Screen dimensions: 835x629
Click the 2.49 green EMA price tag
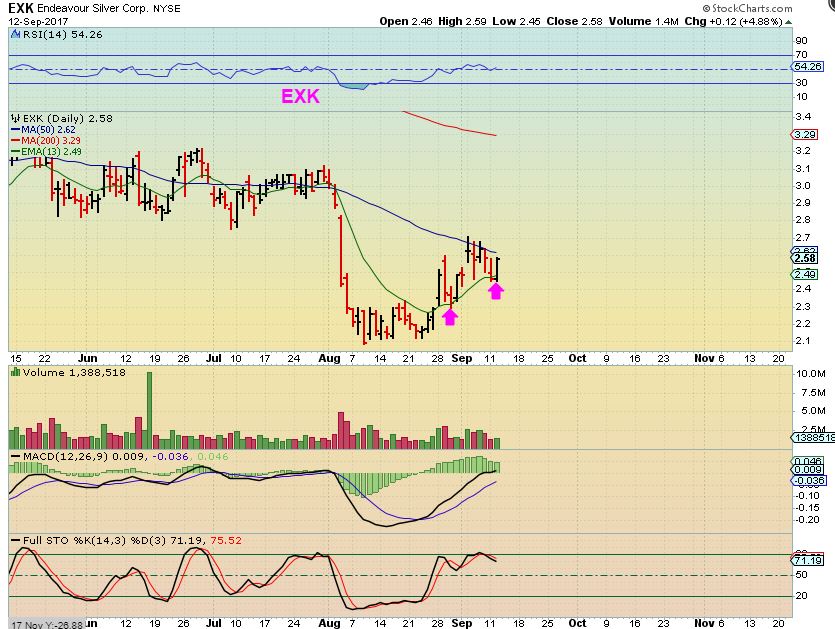[805, 274]
